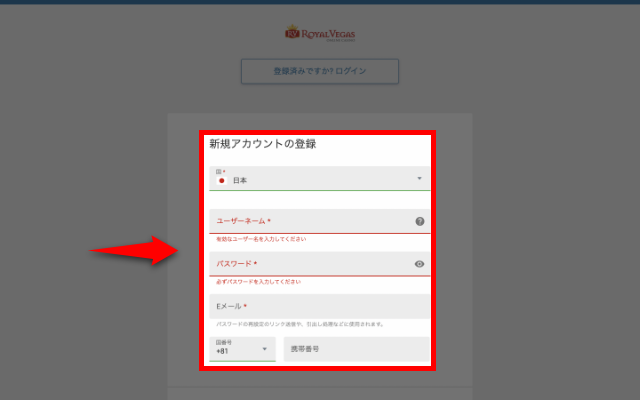The image size is (640, 400).
Task: Toggle password visibility with the eye icon
Action: (420, 264)
